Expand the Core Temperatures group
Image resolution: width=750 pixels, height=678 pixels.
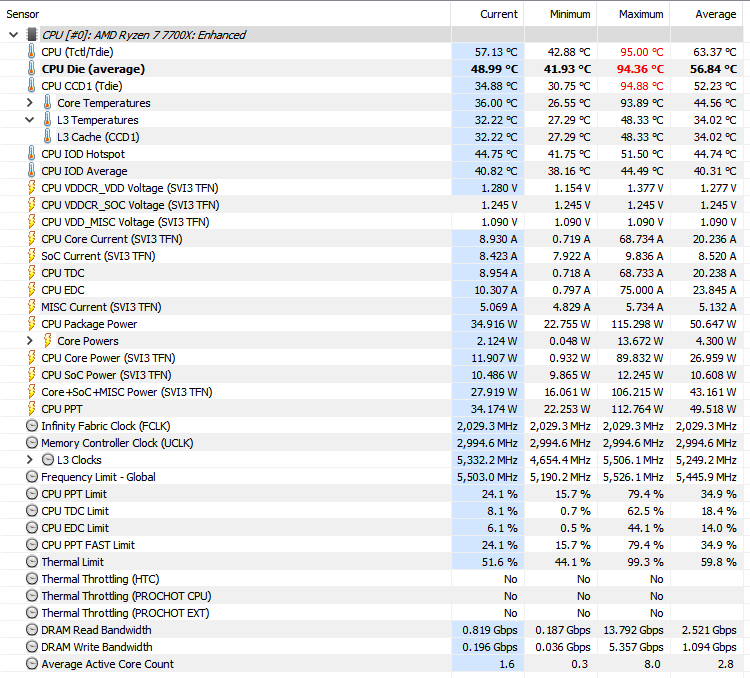click(x=30, y=103)
